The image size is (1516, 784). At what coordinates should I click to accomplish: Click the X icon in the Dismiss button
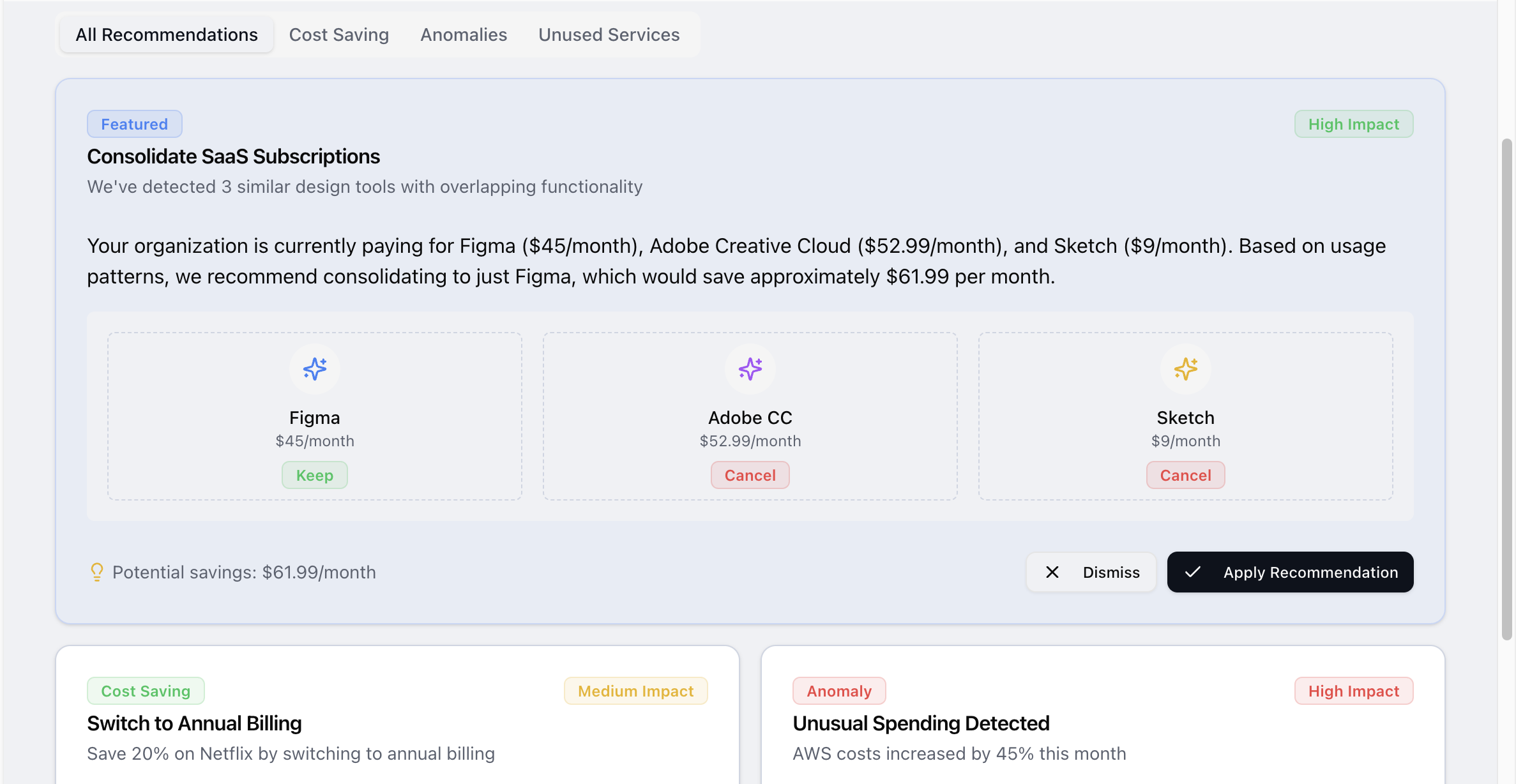1052,572
